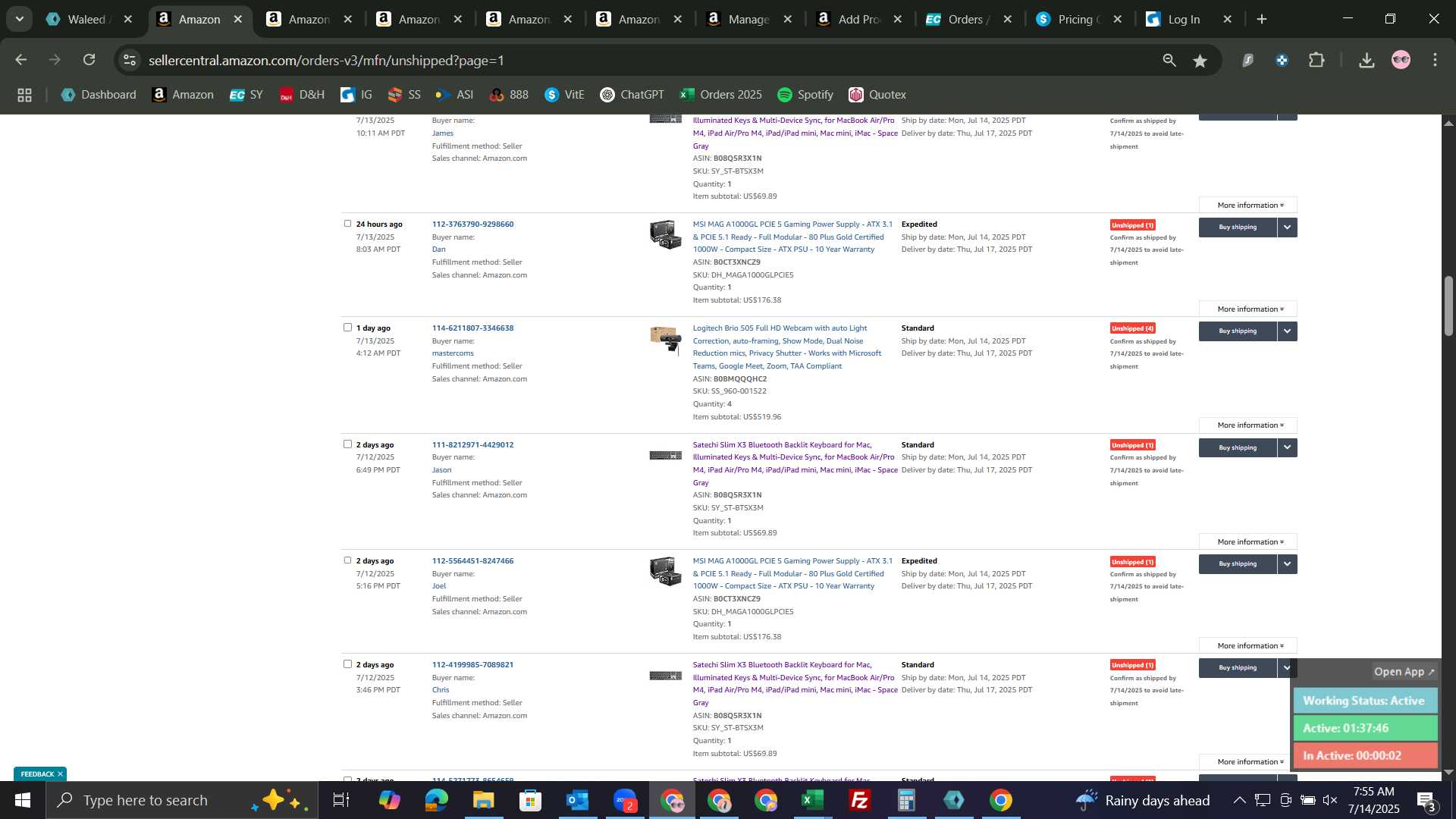Viewport: 1456px width, 819px height.
Task: Expand More information for Joel's order
Action: [x=1248, y=646]
